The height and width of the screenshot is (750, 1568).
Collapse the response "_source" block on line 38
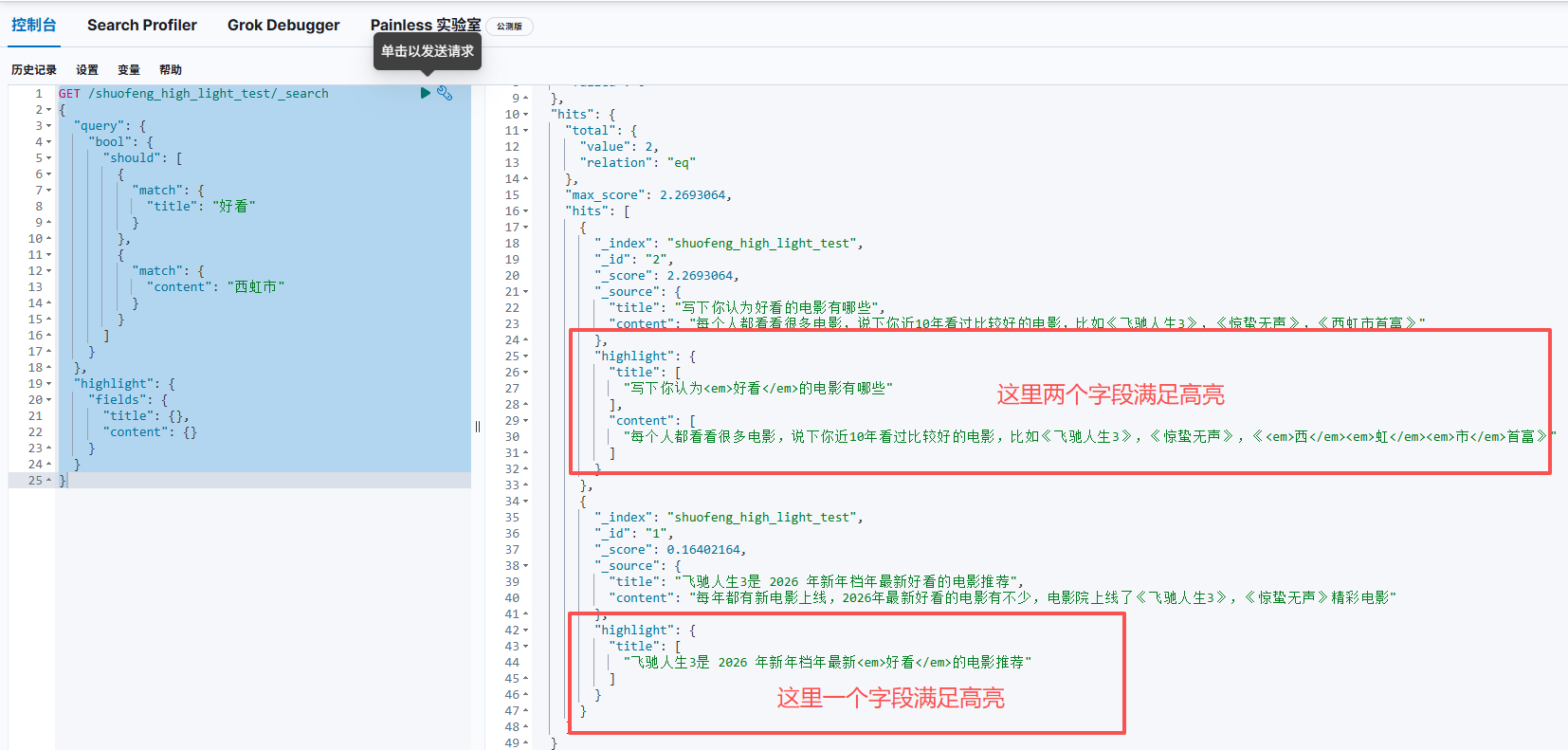pos(526,566)
